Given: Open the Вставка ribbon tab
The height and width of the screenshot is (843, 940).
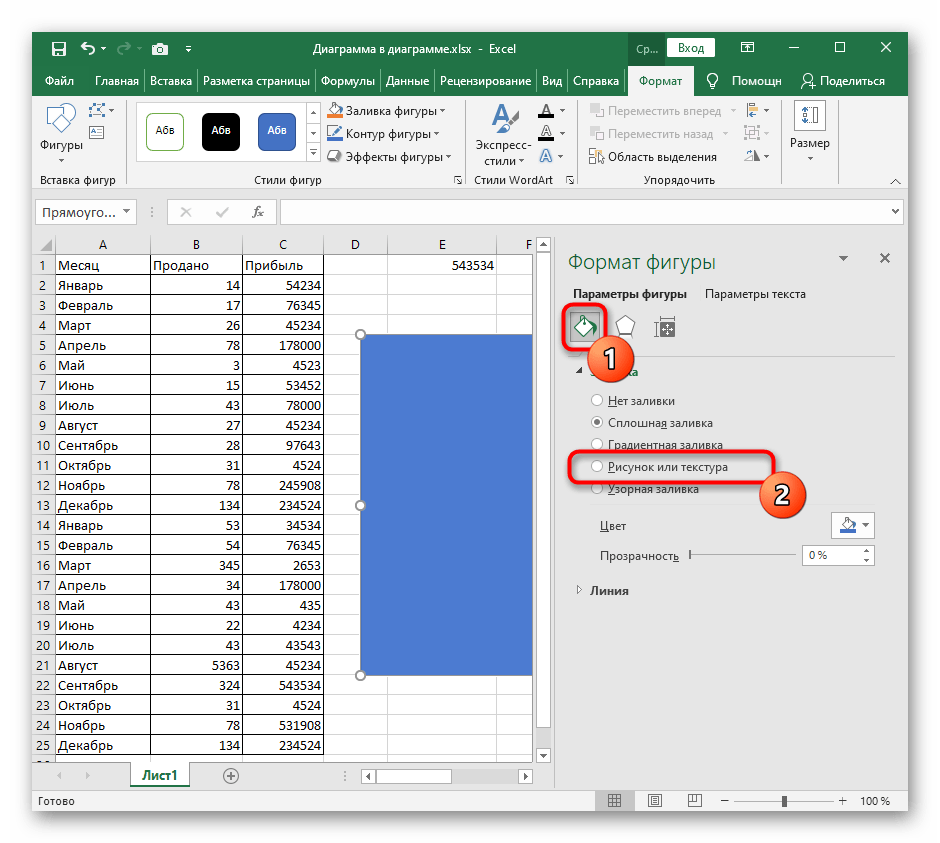Looking at the screenshot, I should pos(171,81).
